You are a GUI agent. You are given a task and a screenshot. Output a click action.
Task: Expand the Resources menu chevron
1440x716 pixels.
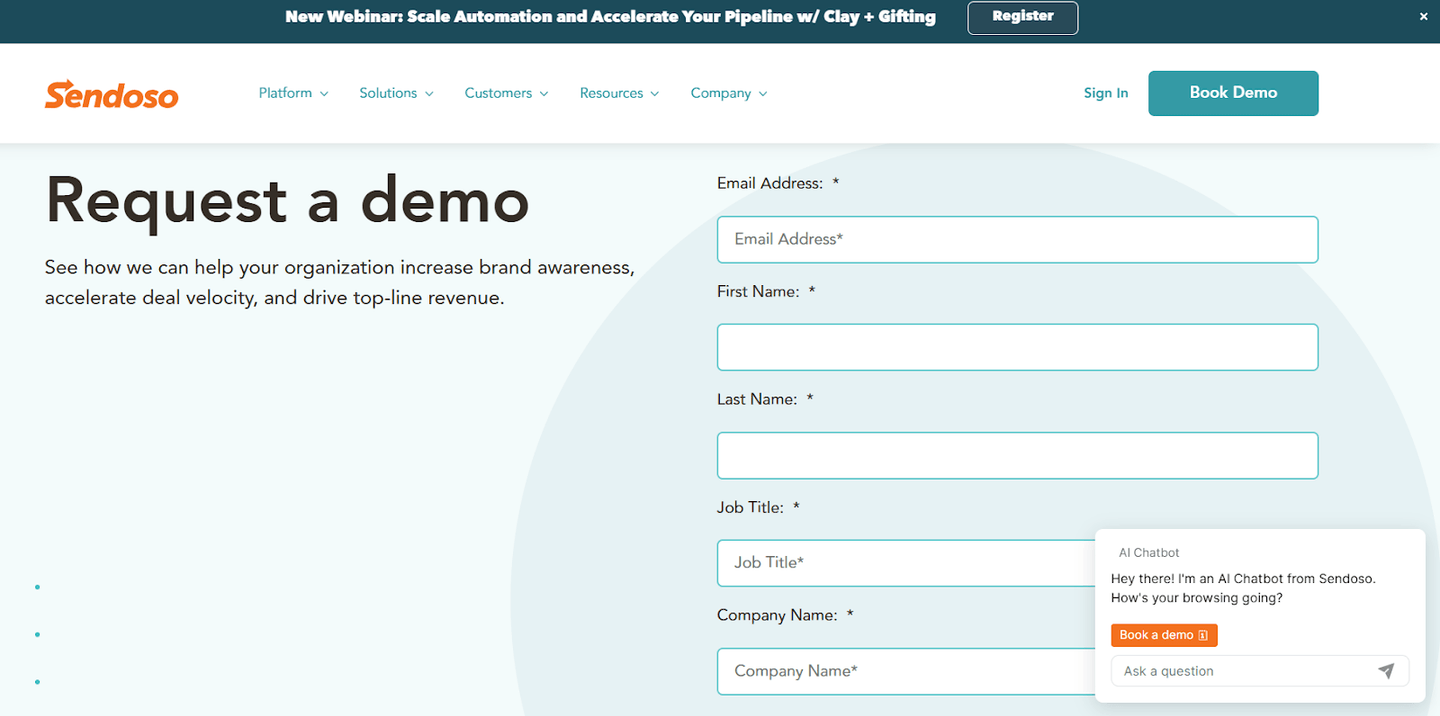[655, 94]
